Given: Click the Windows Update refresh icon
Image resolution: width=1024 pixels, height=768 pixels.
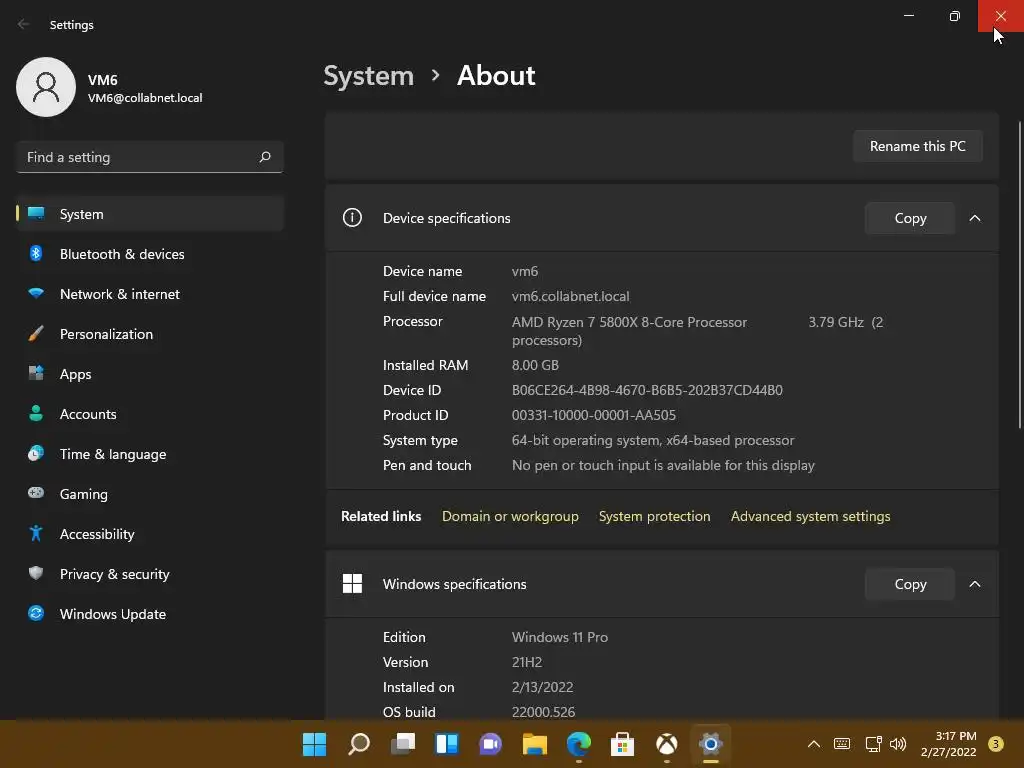Looking at the screenshot, I should tap(36, 613).
